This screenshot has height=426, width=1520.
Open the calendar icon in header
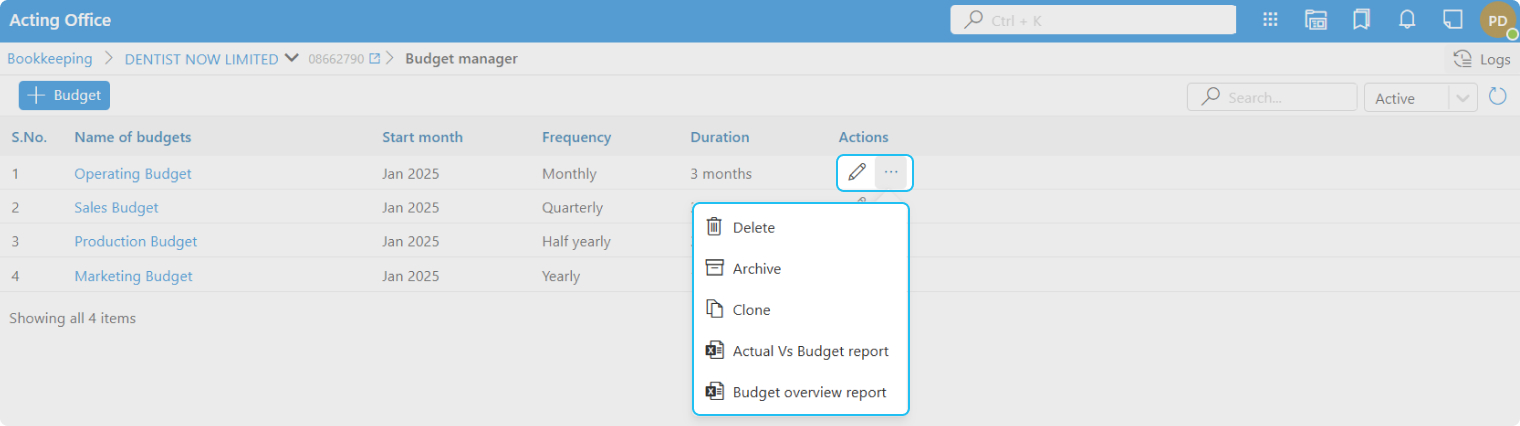tap(1316, 20)
